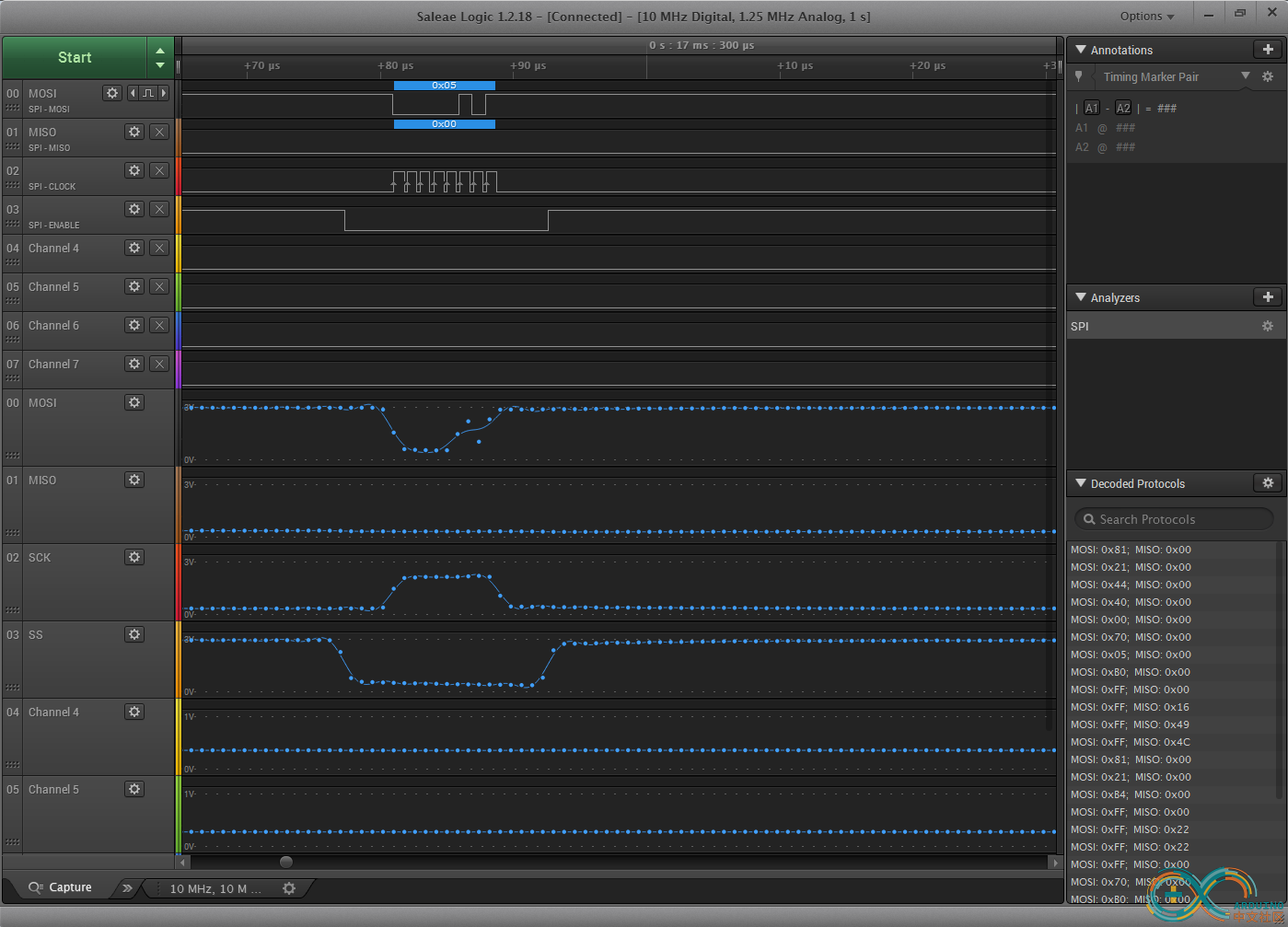This screenshot has height=927, width=1288.
Task: Remove digital Channel 4 with X
Action: [x=159, y=248]
